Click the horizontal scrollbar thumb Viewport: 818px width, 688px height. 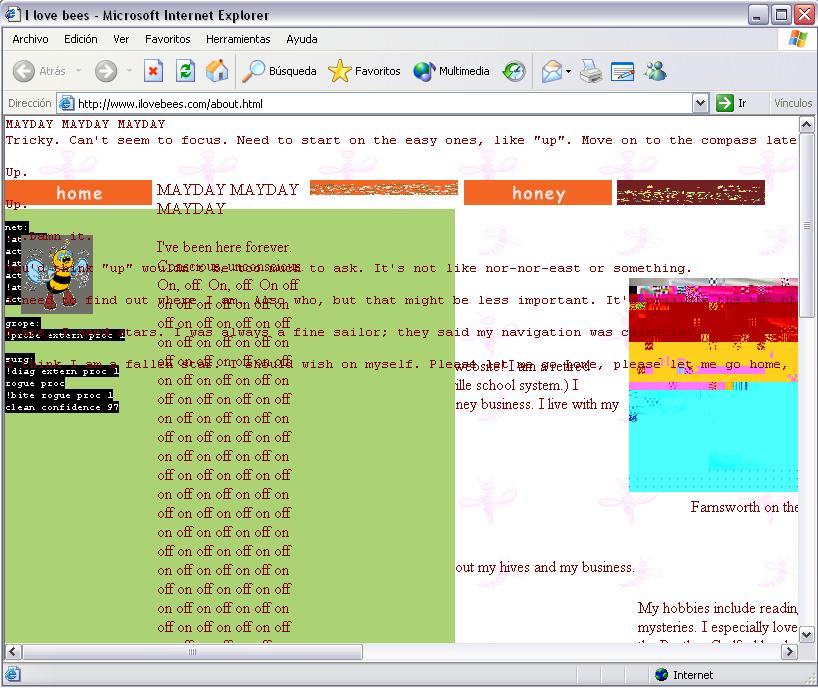(x=190, y=652)
